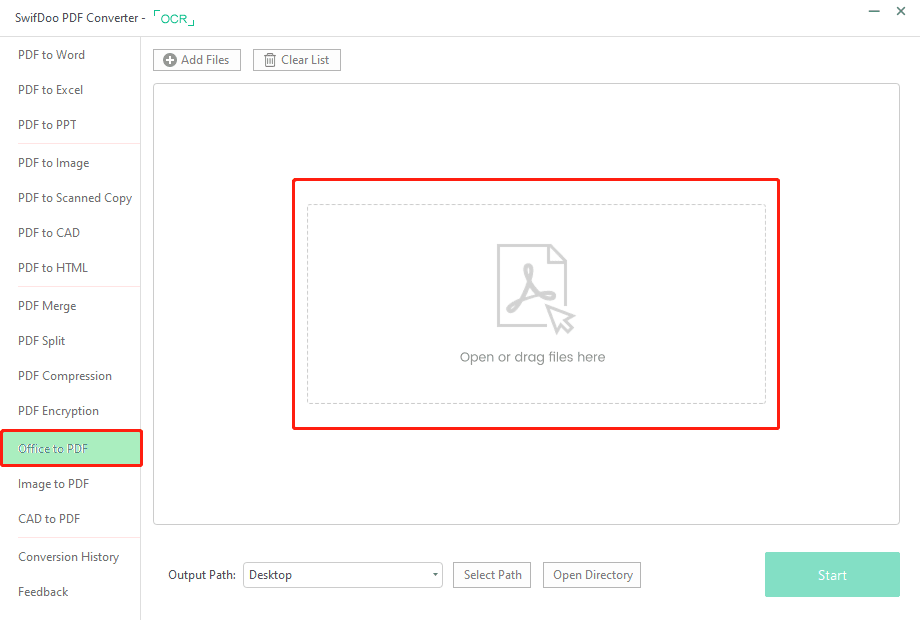Image resolution: width=920 pixels, height=620 pixels.
Task: Switch to PDF to Image mode
Action: [x=53, y=163]
